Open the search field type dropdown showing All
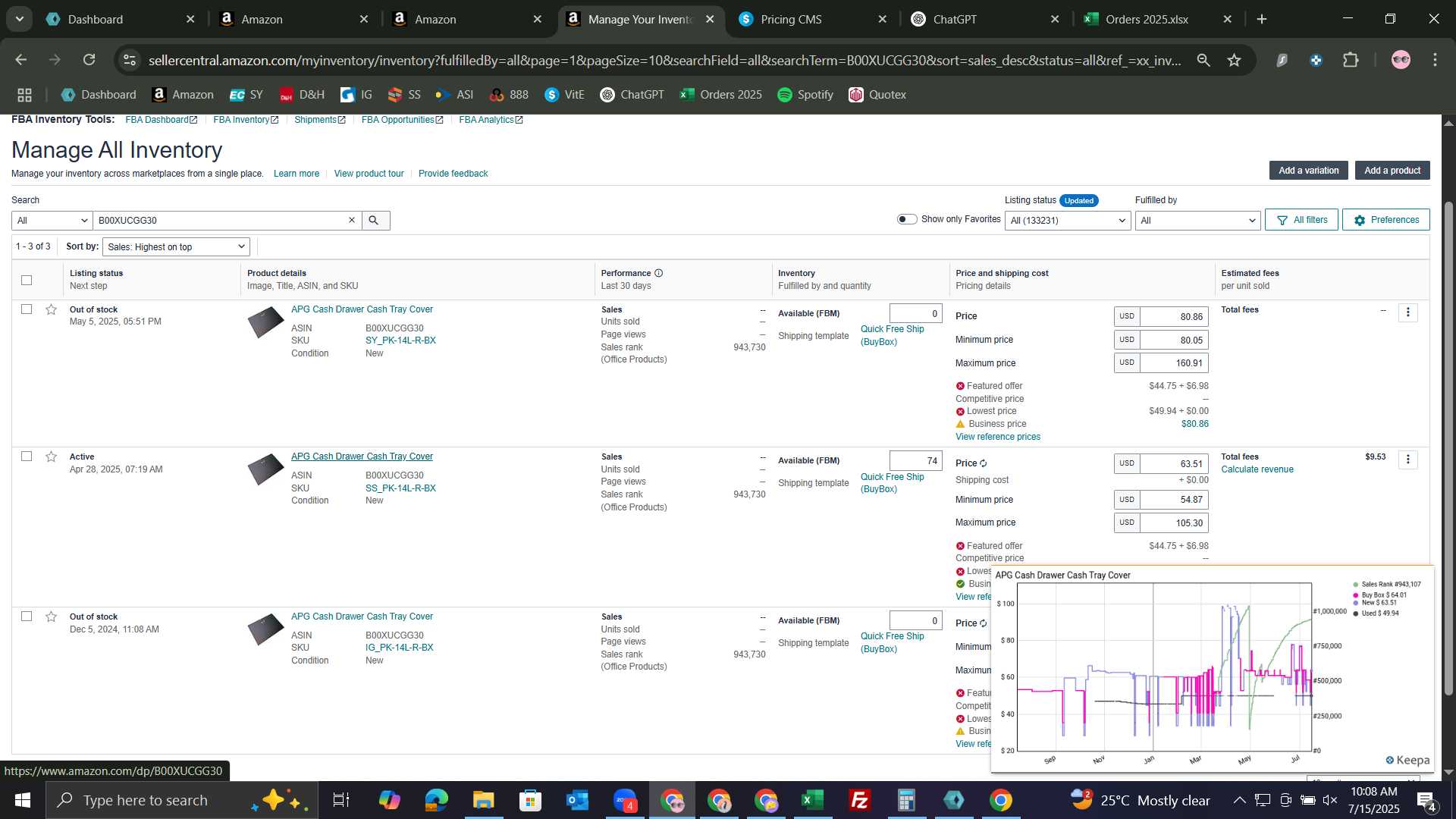 [52, 221]
